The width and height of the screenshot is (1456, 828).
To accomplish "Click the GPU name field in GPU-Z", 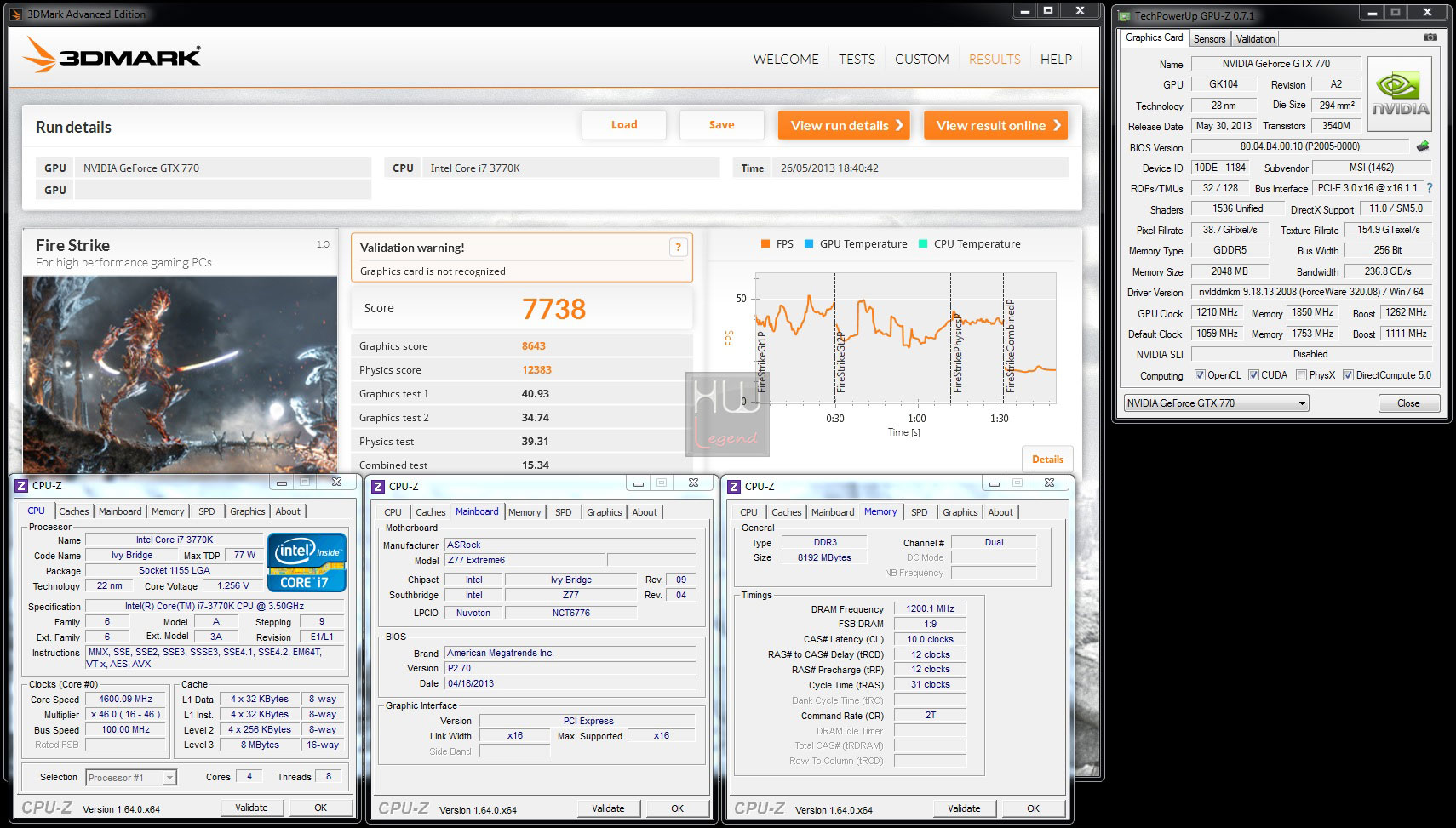I will coord(1275,64).
